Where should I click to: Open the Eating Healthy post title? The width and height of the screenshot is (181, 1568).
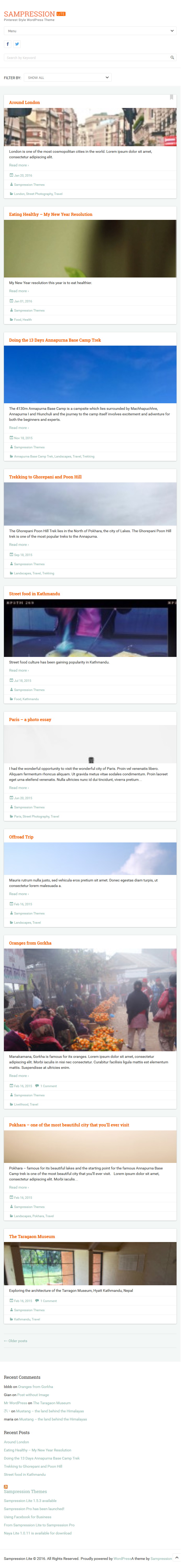[x=51, y=214]
